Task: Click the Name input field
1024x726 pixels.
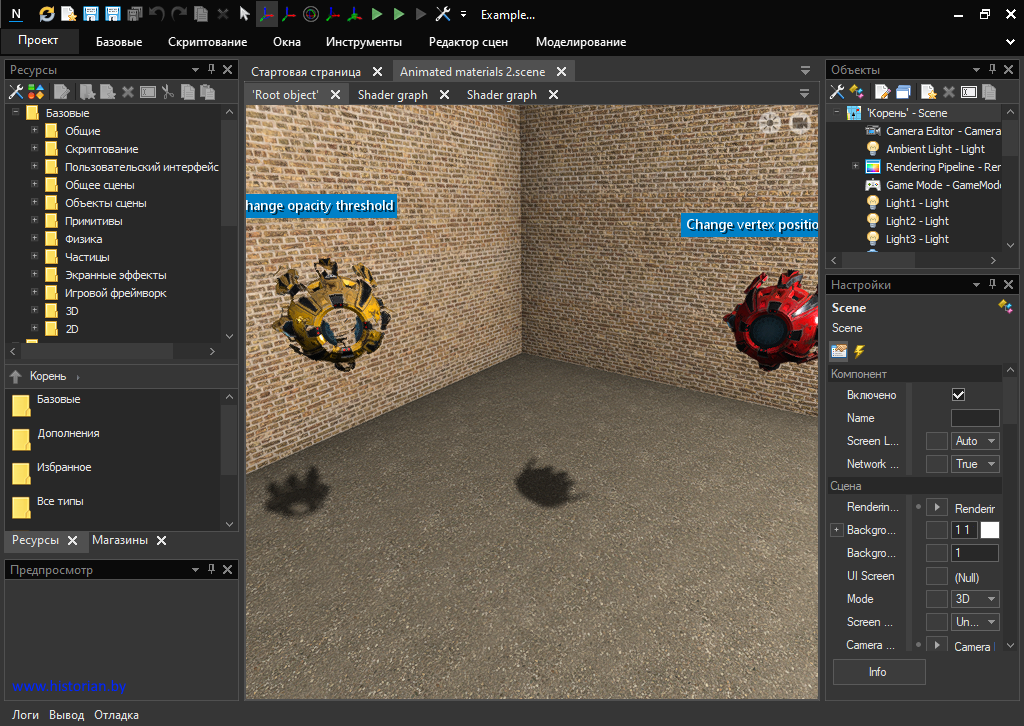Action: 974,418
